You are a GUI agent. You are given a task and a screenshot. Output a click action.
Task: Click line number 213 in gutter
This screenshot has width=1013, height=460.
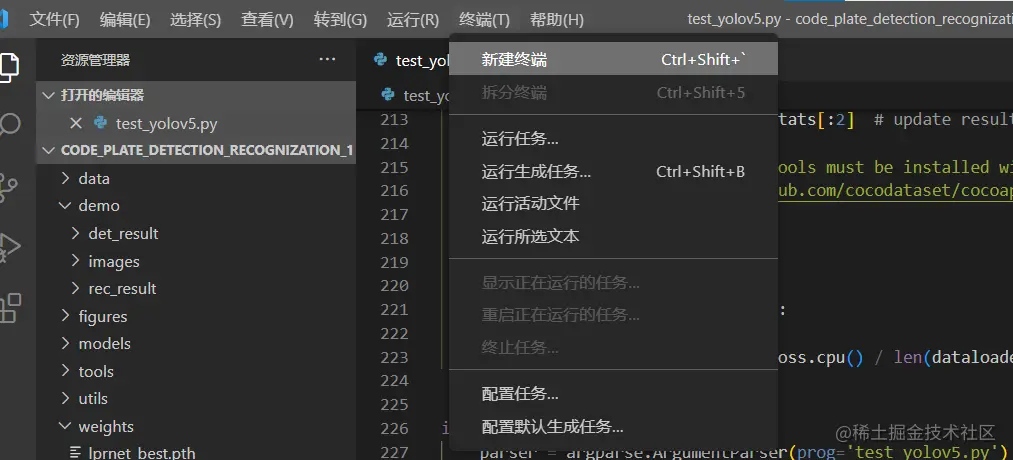[x=394, y=120]
